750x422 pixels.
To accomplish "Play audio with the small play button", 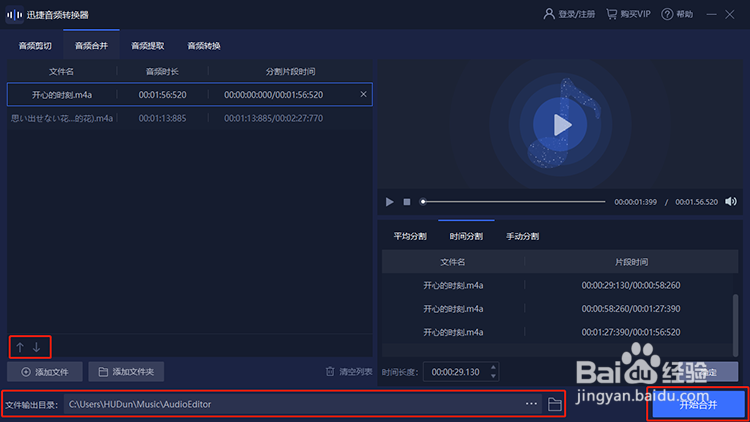I will [389, 202].
